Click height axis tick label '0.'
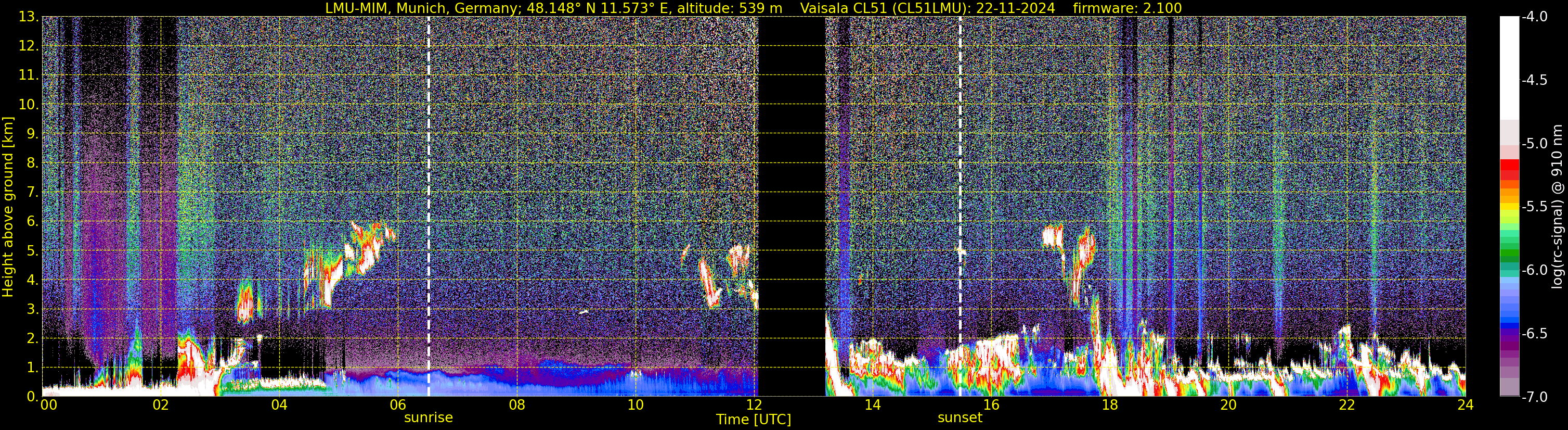 click(x=32, y=397)
